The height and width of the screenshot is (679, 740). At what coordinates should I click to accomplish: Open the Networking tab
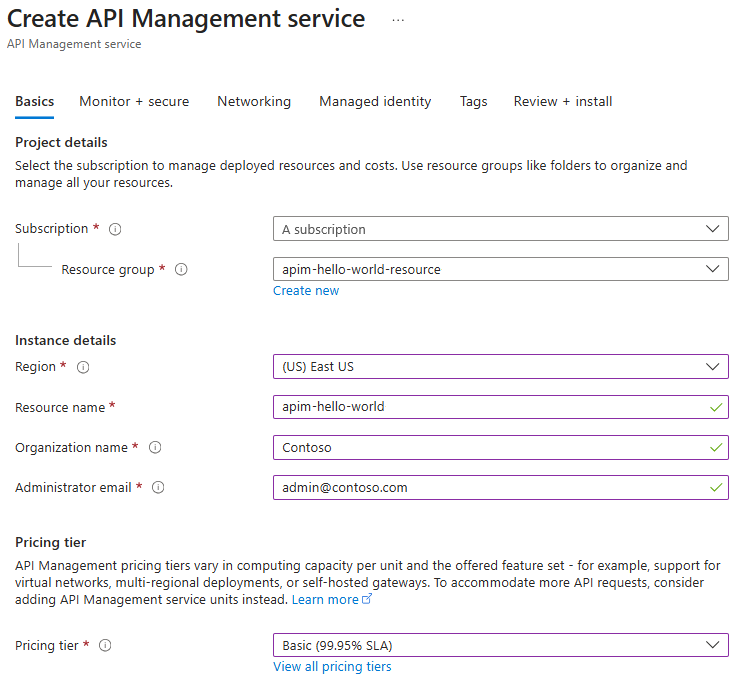[x=254, y=101]
